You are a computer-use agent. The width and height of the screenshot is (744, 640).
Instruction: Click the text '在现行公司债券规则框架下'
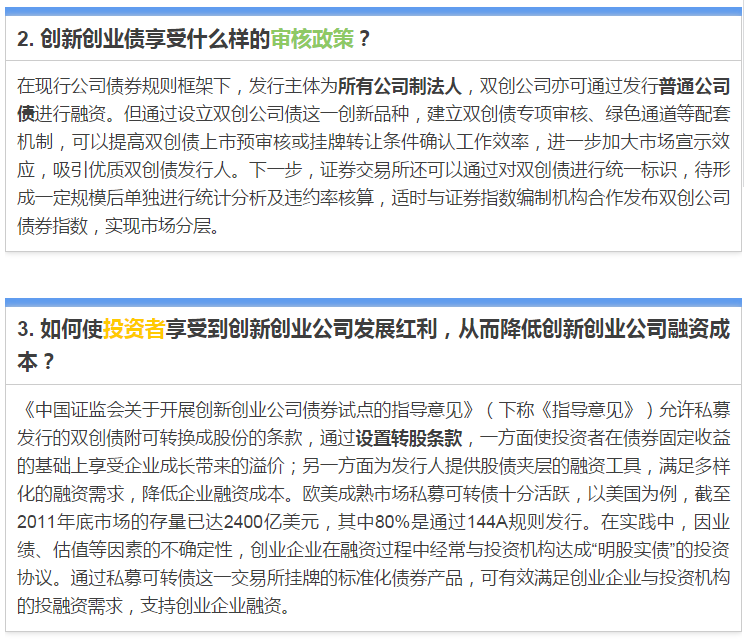(124, 86)
